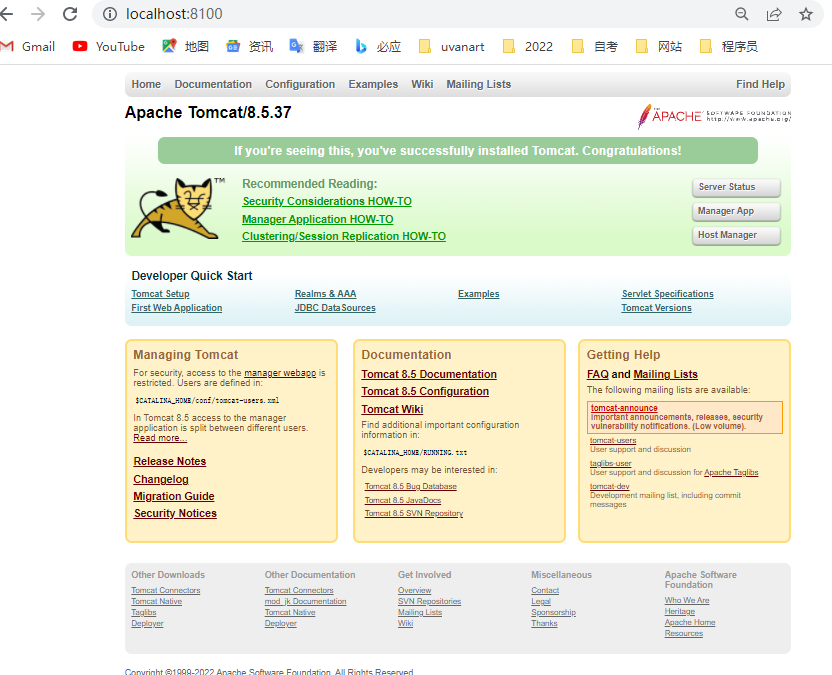The height and width of the screenshot is (675, 832).
Task: Go to Home in Tomcat navigation
Action: (x=146, y=84)
